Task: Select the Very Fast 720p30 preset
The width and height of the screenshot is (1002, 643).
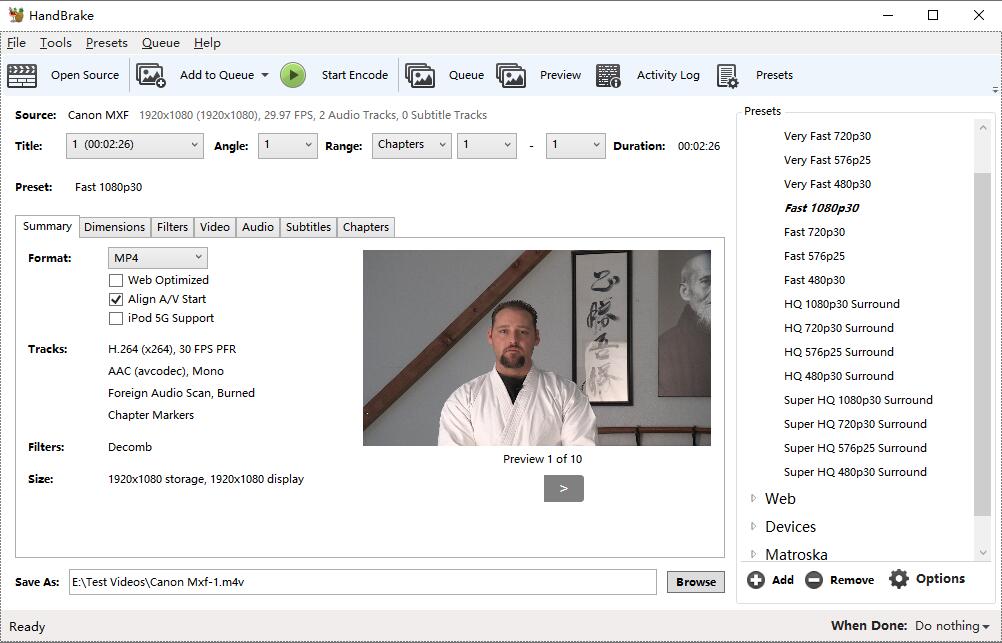Action: pyautogui.click(x=827, y=136)
